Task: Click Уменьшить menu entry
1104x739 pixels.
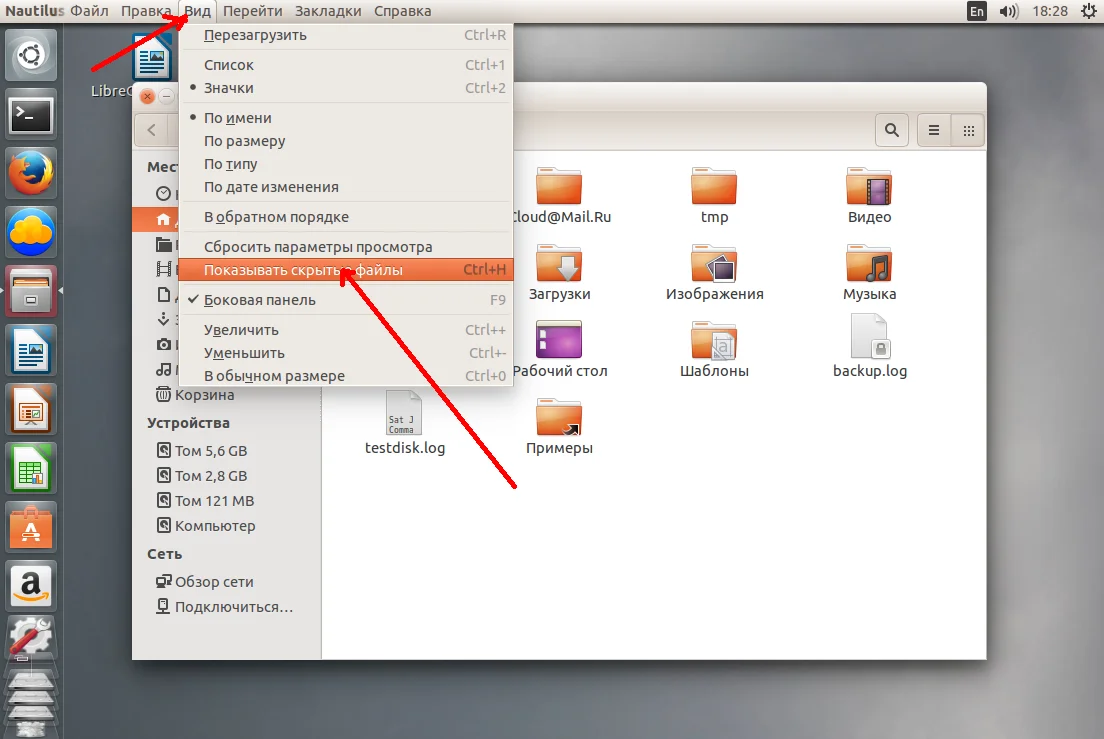Action: (346, 353)
